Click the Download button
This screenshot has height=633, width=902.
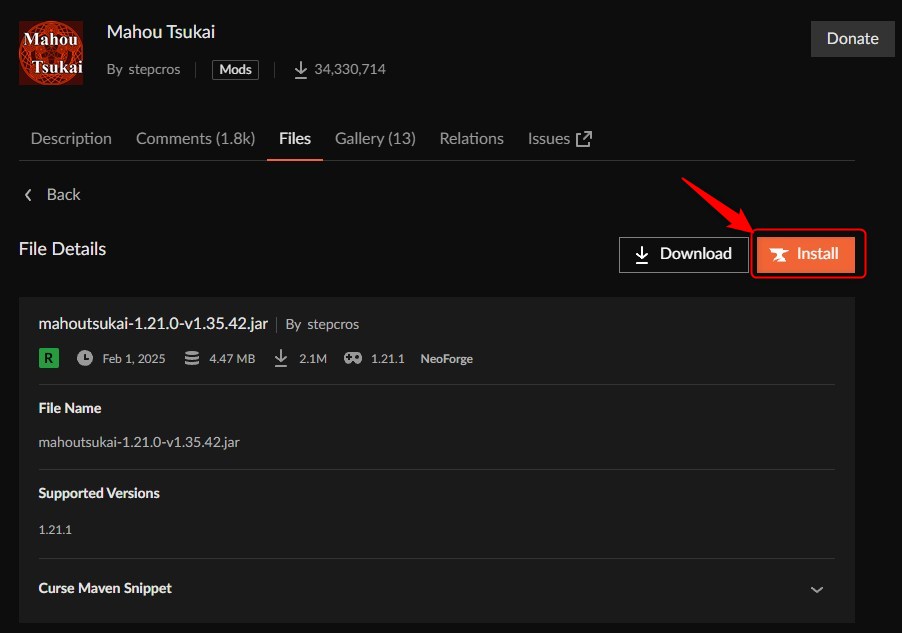pos(683,254)
